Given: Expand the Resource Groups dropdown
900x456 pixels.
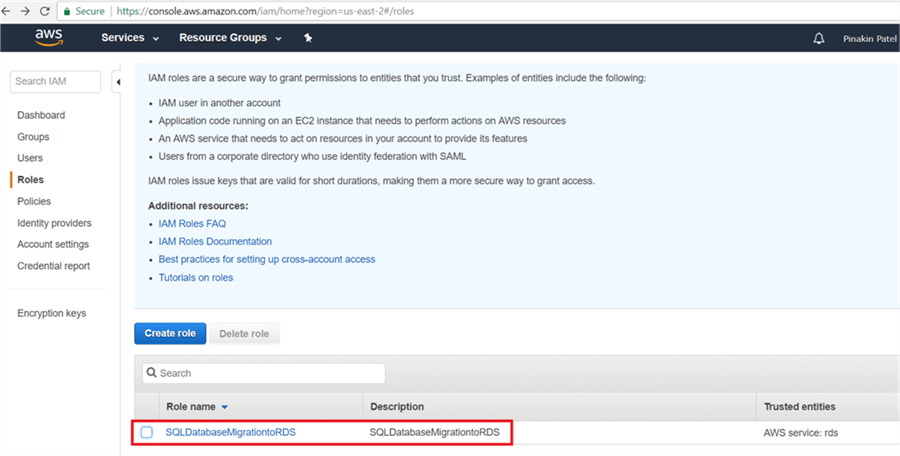Looking at the screenshot, I should tap(230, 38).
